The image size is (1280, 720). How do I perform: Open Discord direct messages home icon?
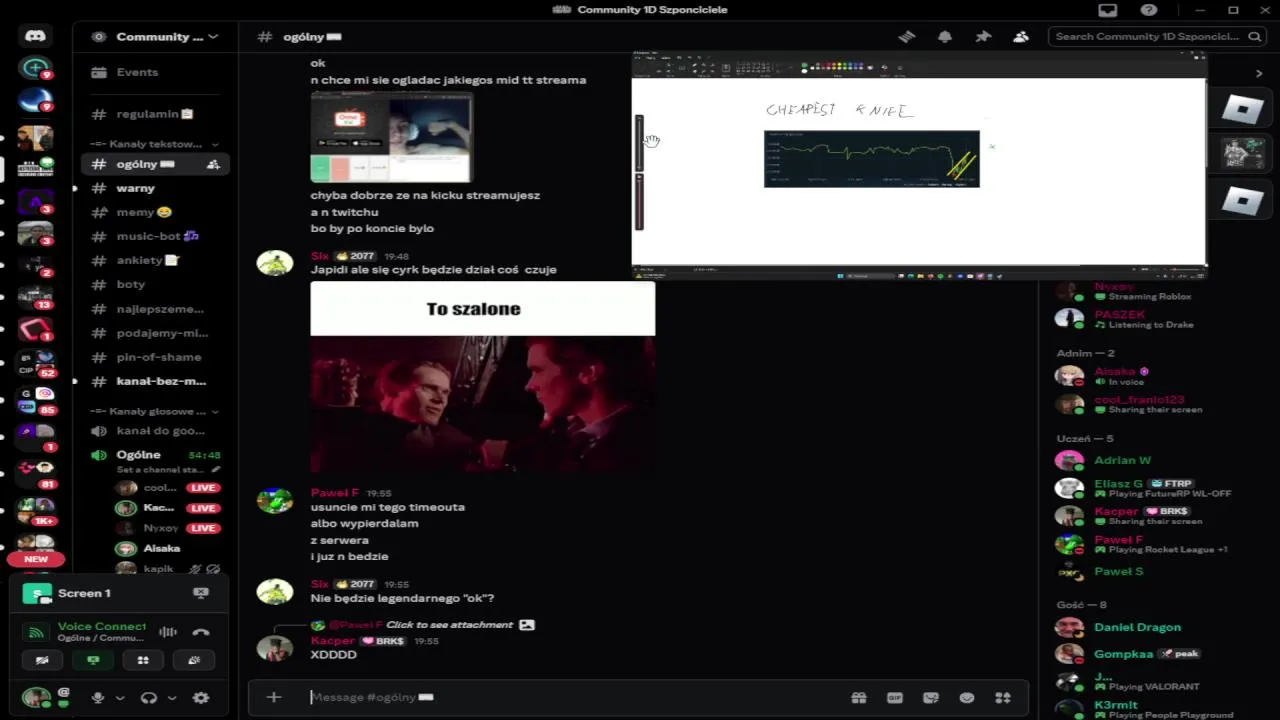coord(35,36)
